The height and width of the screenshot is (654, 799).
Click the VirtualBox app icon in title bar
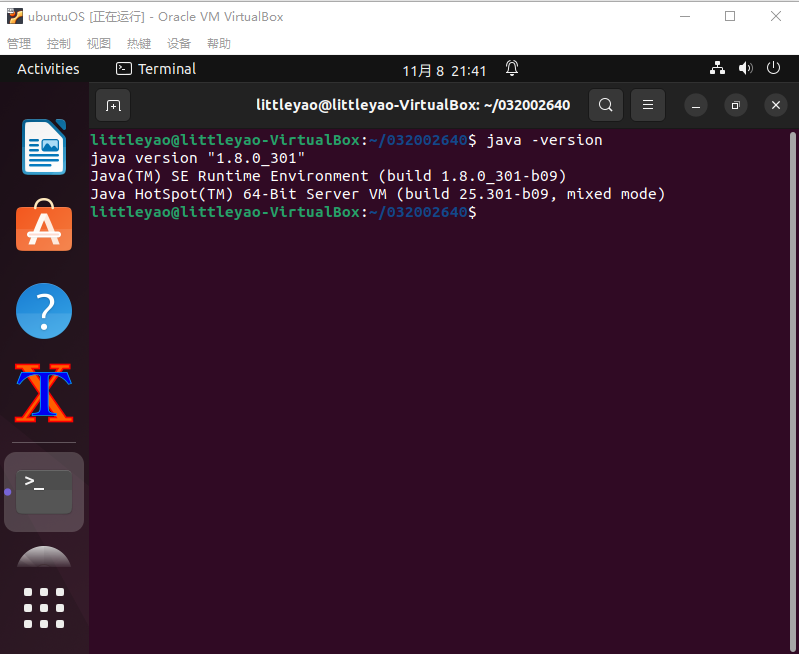pos(15,16)
